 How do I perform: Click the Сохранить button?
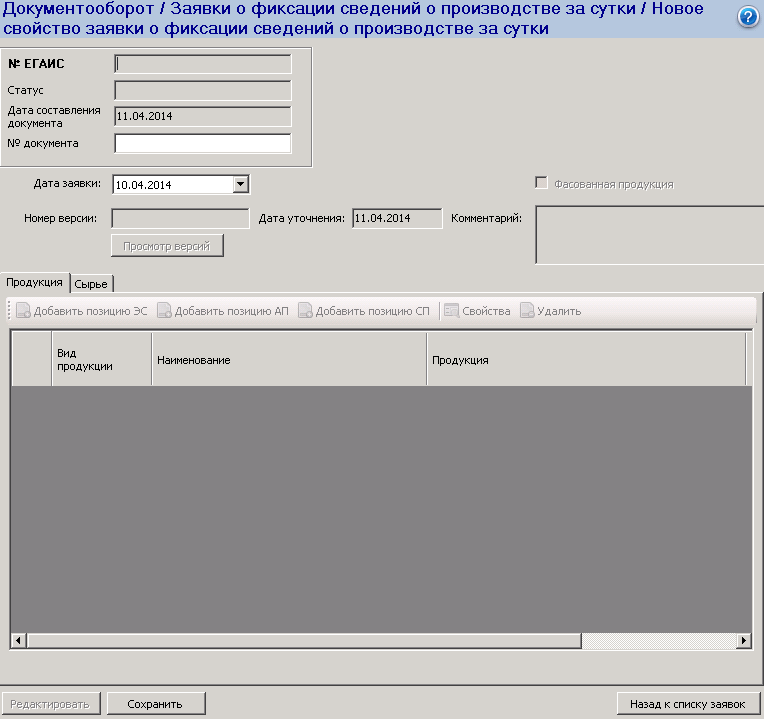click(x=156, y=704)
